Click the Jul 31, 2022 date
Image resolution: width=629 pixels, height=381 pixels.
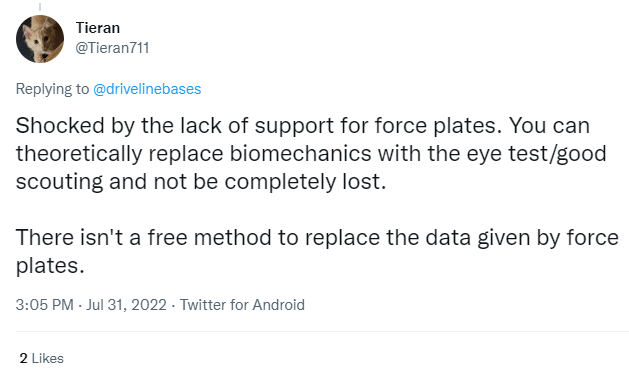126,305
